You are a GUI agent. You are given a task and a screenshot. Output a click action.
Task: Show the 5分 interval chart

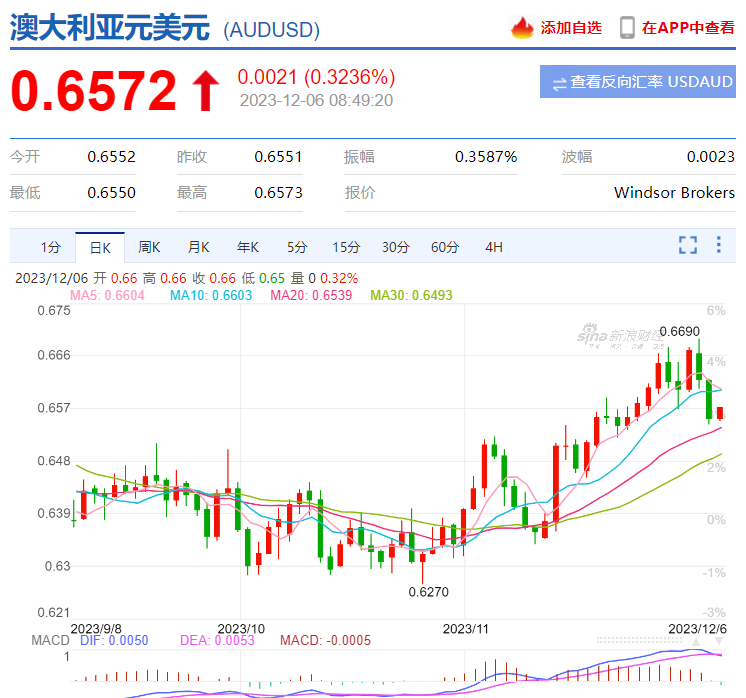coord(297,247)
